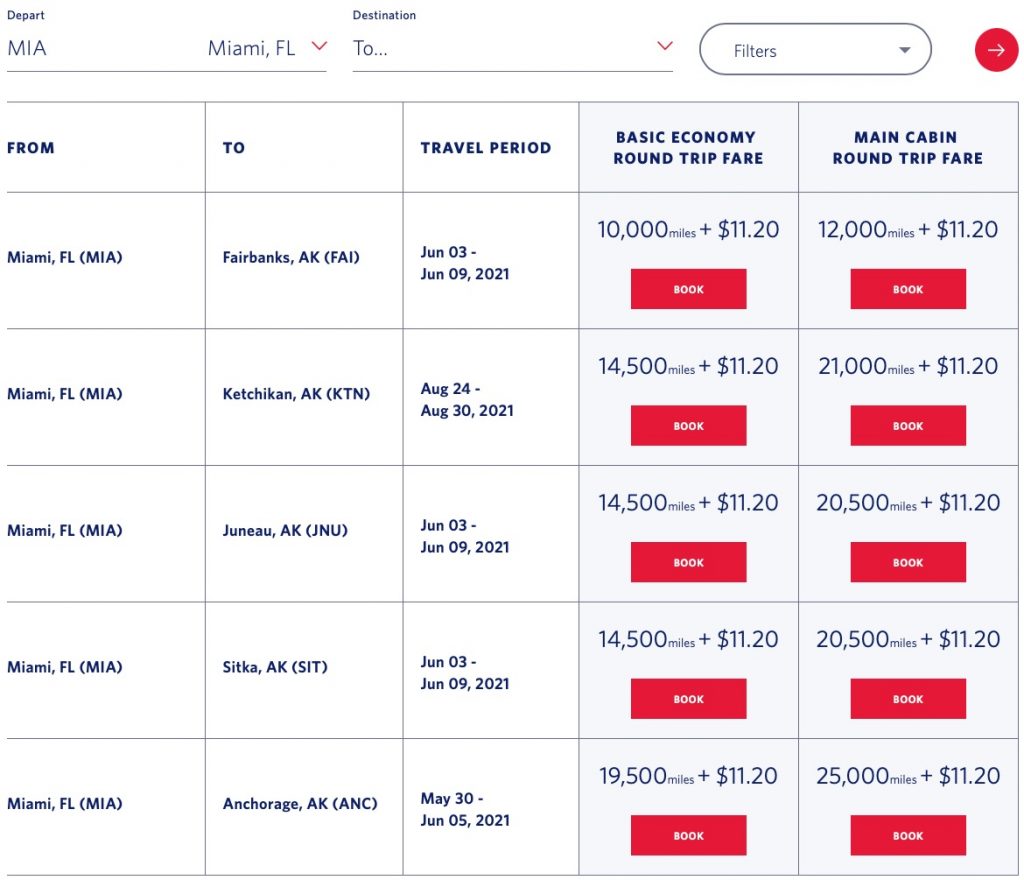This screenshot has height=880, width=1024.
Task: Book Basic Economy fare to Anchorage
Action: (x=688, y=836)
